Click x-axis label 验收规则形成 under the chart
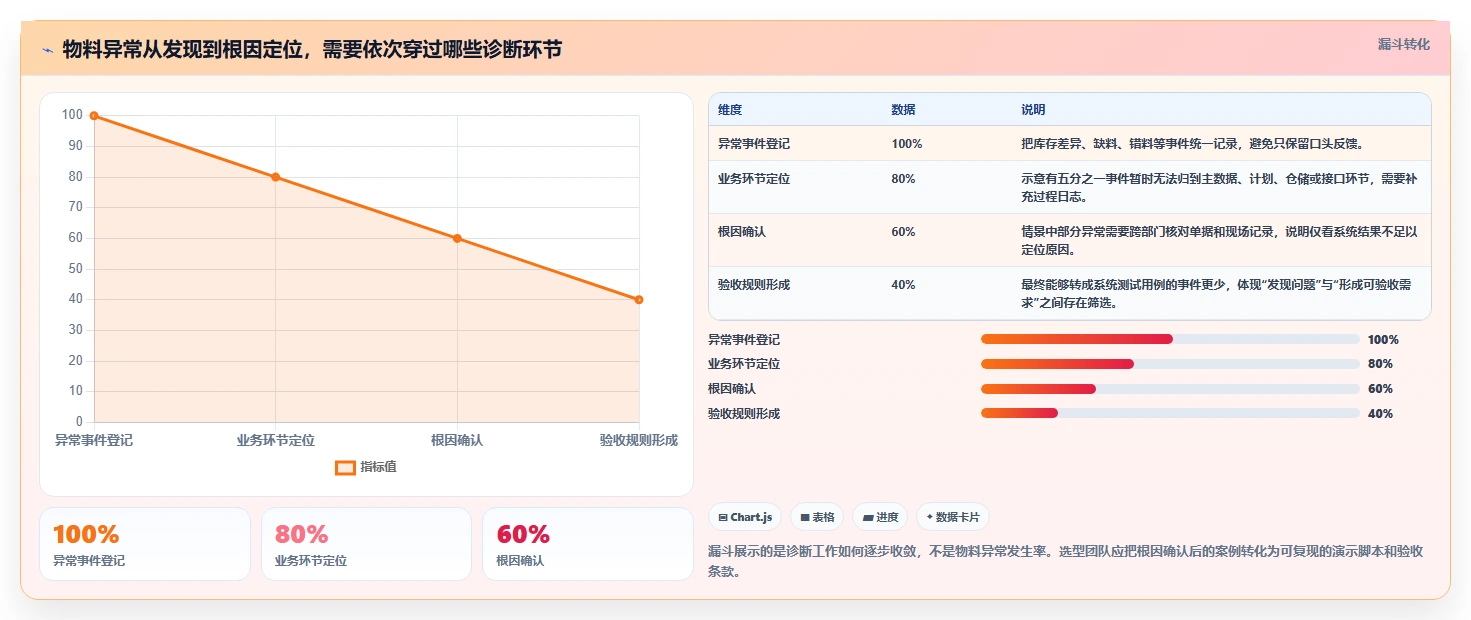The width and height of the screenshot is (1471, 620). click(639, 440)
